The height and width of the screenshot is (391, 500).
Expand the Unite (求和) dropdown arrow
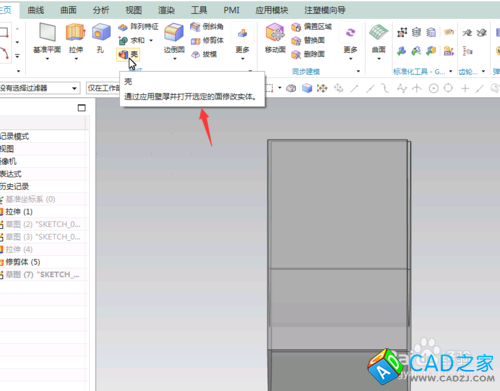click(x=151, y=40)
